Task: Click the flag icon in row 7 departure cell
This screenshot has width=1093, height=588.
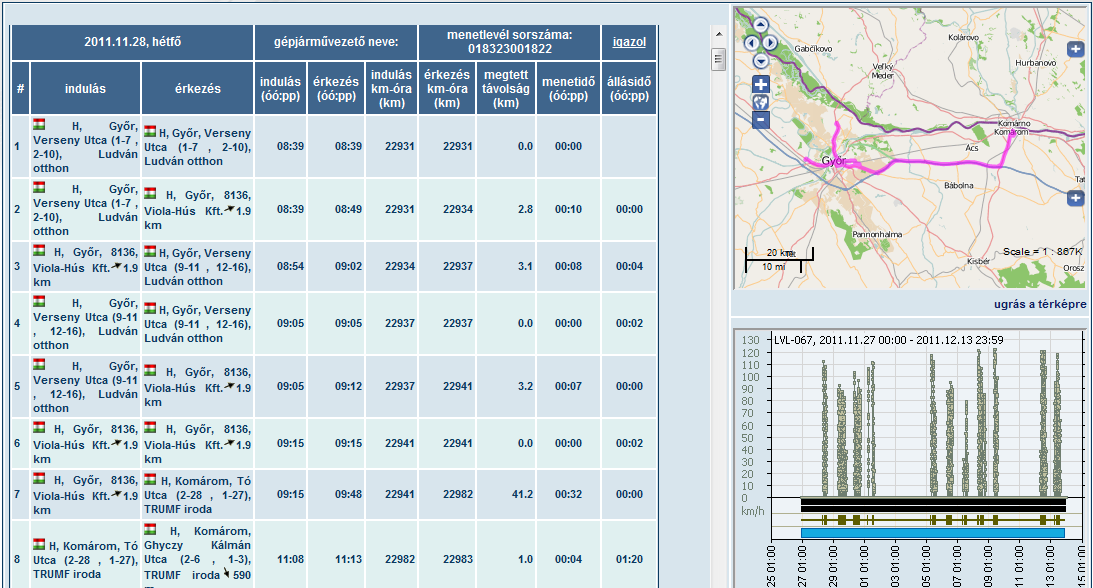Action: [39, 479]
